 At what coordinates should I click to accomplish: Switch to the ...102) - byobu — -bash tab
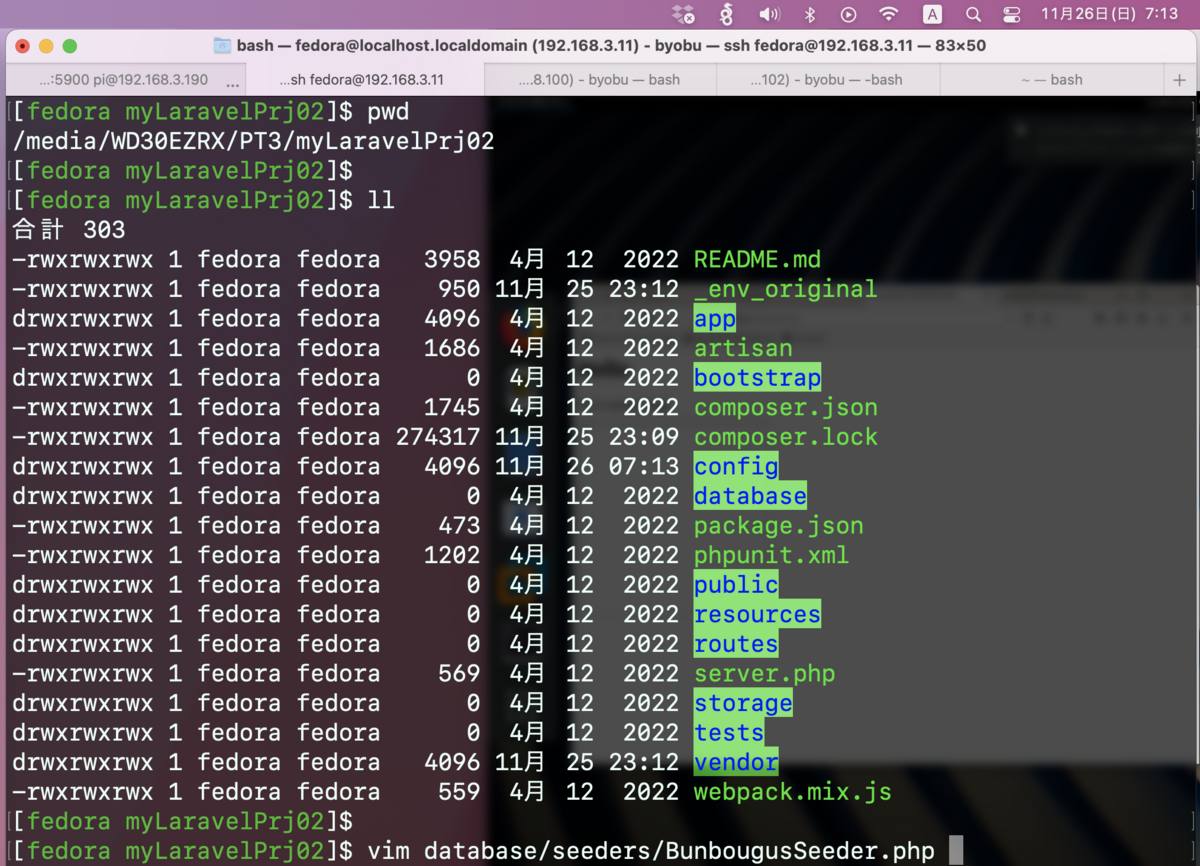coord(828,80)
